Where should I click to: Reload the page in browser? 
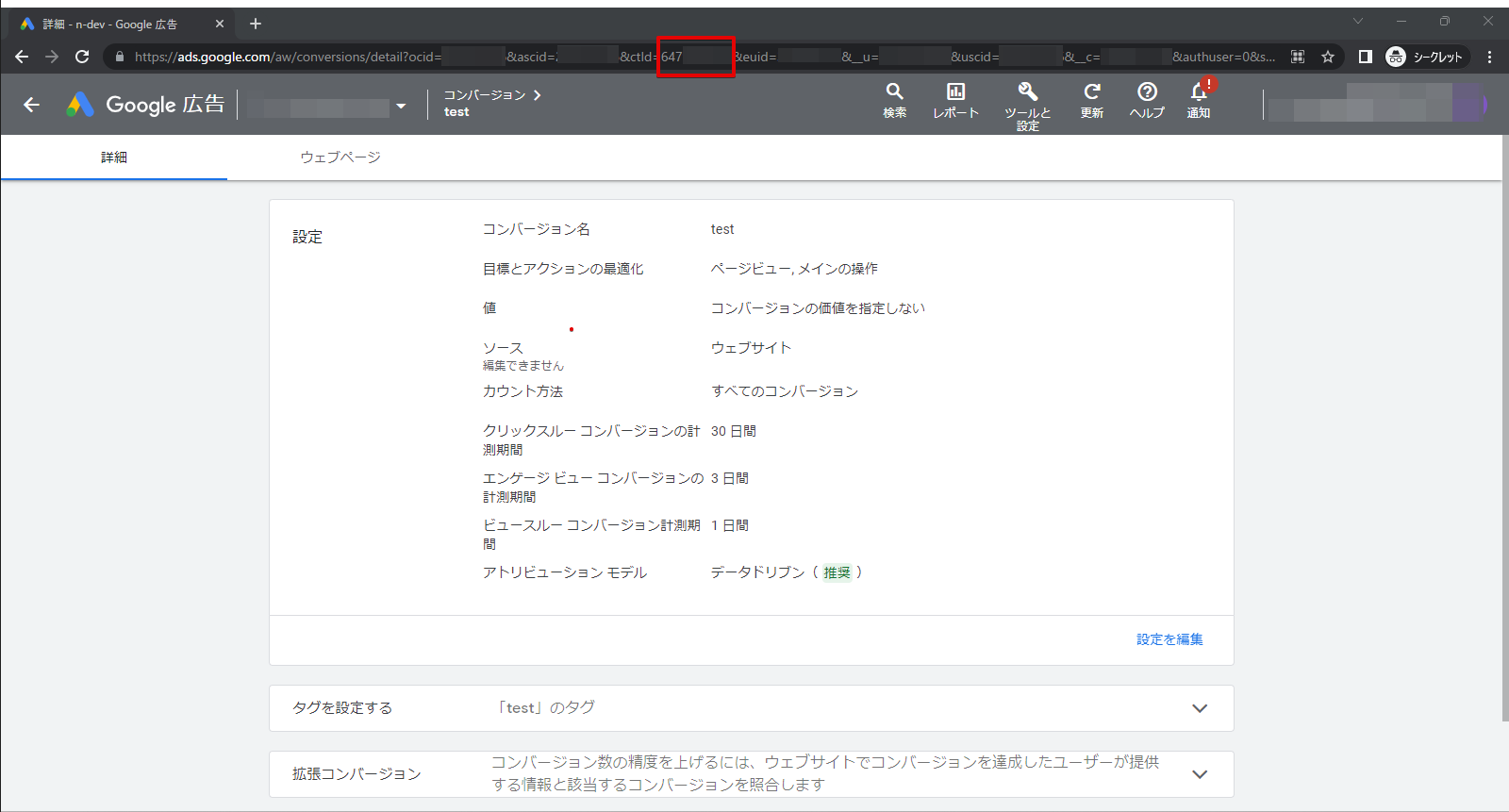(x=82, y=57)
